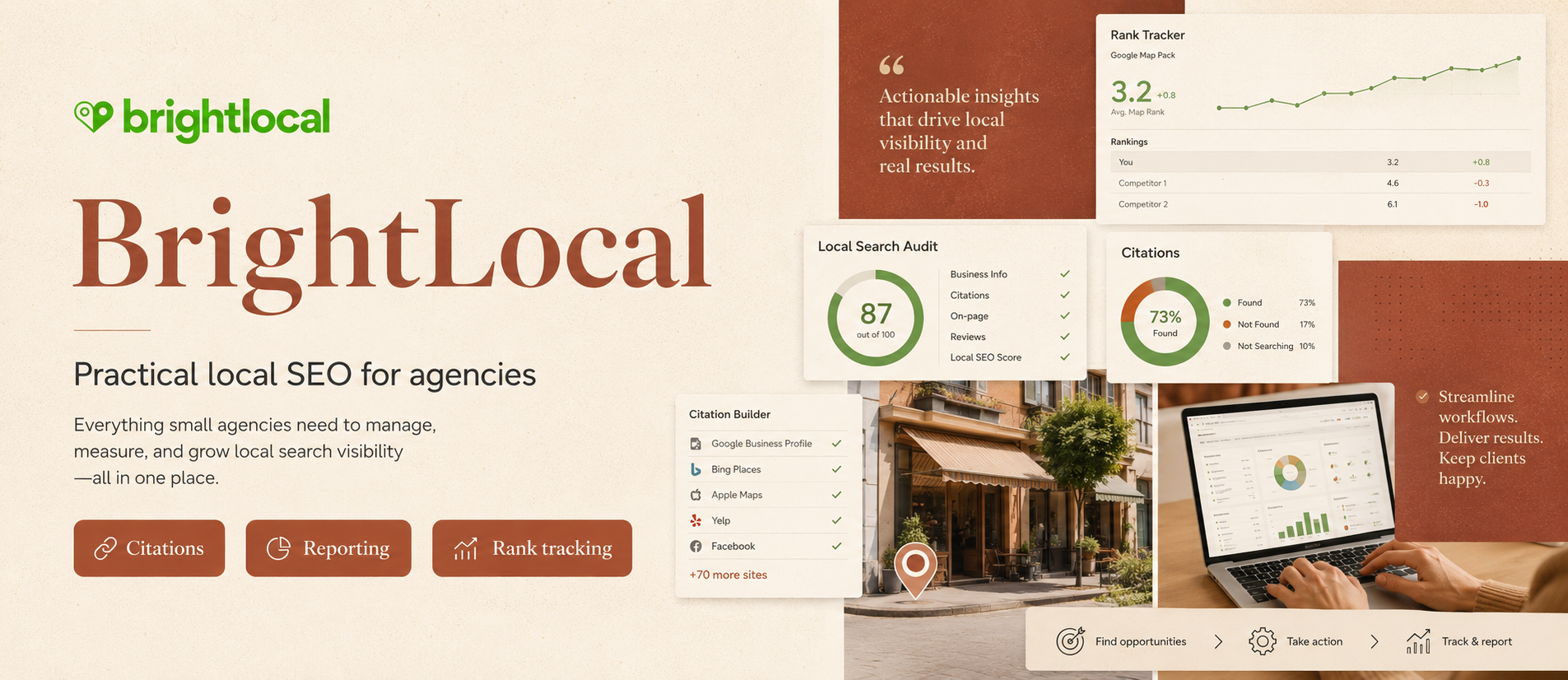This screenshot has width=1568, height=680.
Task: Select the You row in Rankings
Action: [1320, 162]
